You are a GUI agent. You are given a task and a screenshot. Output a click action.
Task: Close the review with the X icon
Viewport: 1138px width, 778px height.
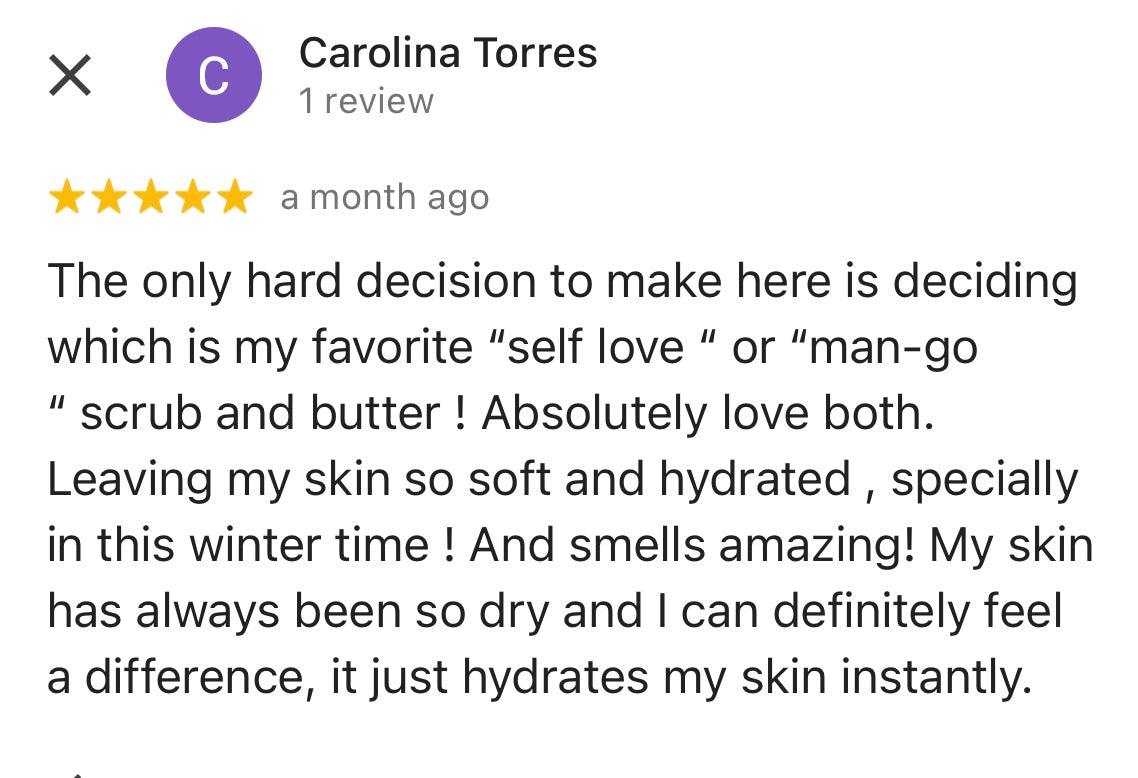[70, 75]
